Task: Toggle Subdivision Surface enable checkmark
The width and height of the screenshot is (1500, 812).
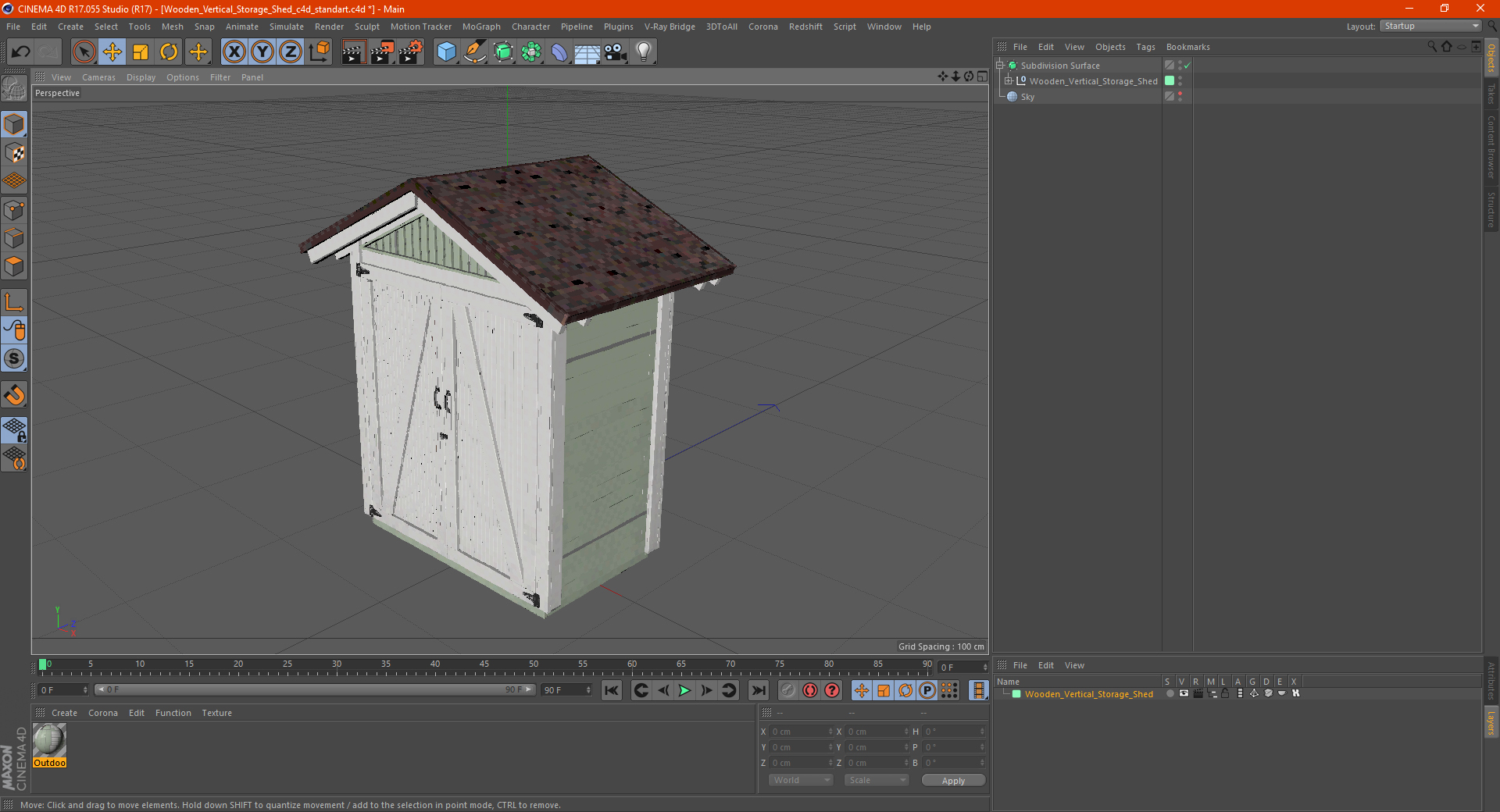Action: tap(1187, 66)
